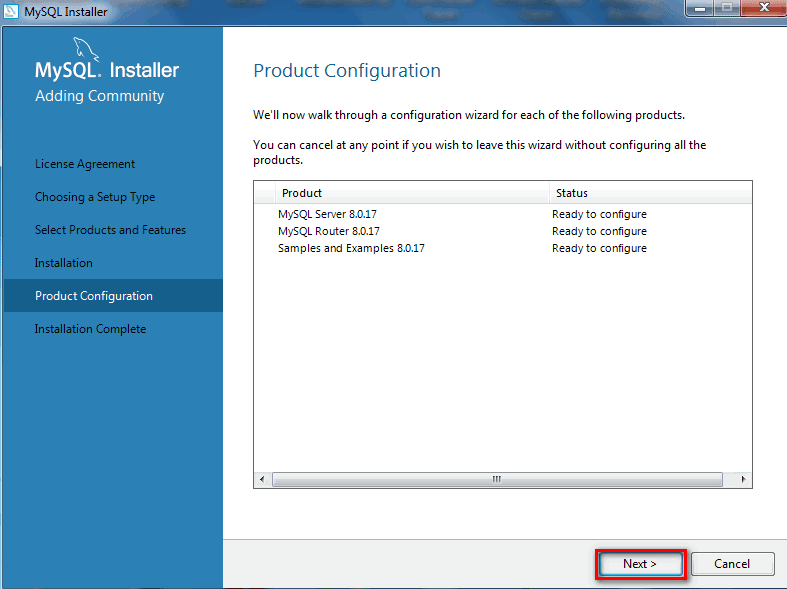Go to Choosing a Setup Type step

coord(95,197)
